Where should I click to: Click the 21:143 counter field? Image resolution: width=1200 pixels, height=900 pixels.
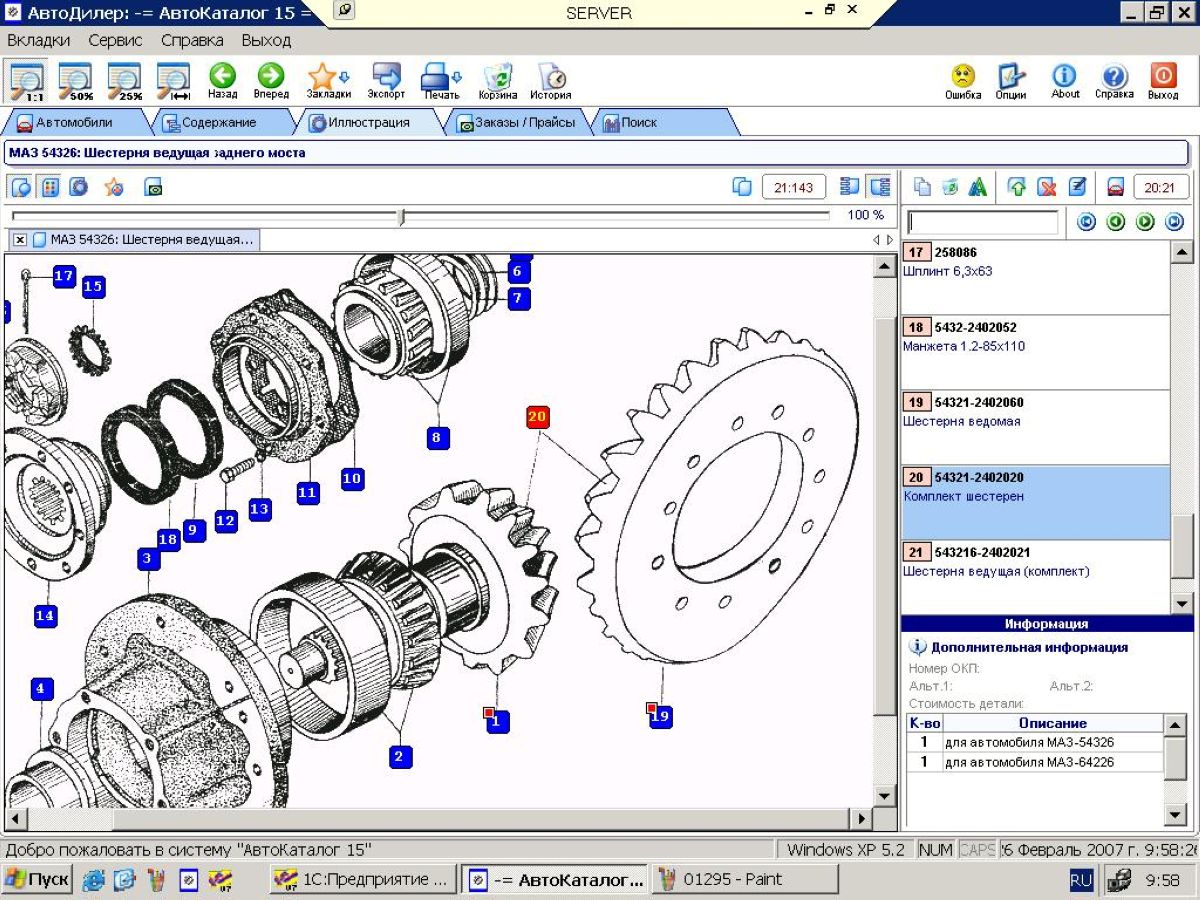(794, 187)
